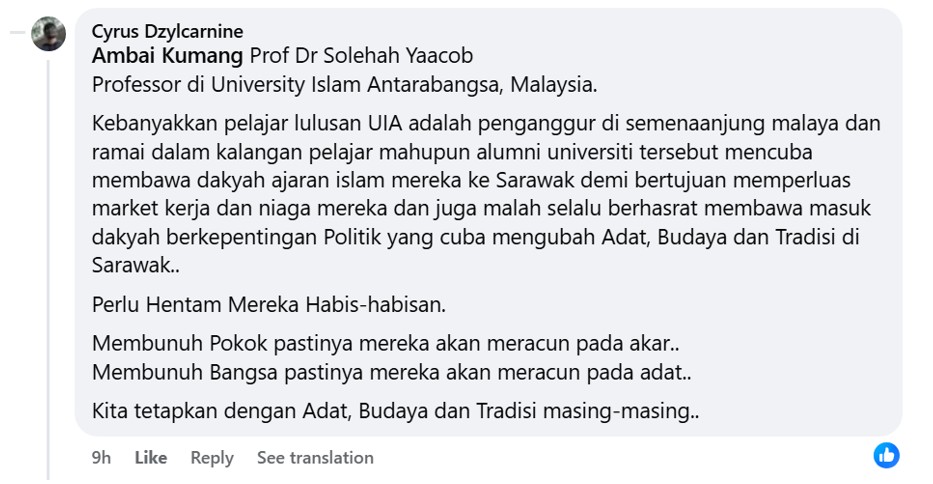Open Cyrus Dzylcarnine's profile picture
This screenshot has width=933, height=484.
(x=48, y=34)
